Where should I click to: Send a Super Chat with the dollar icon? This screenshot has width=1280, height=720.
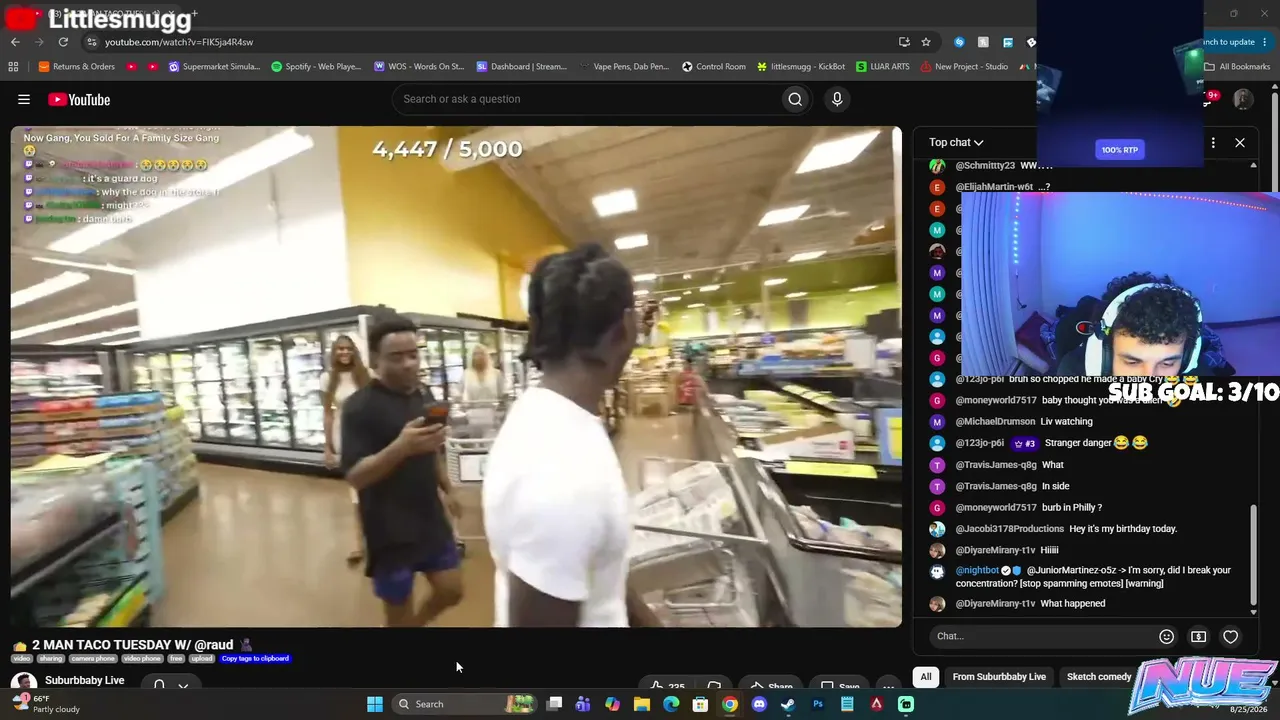coord(1198,636)
